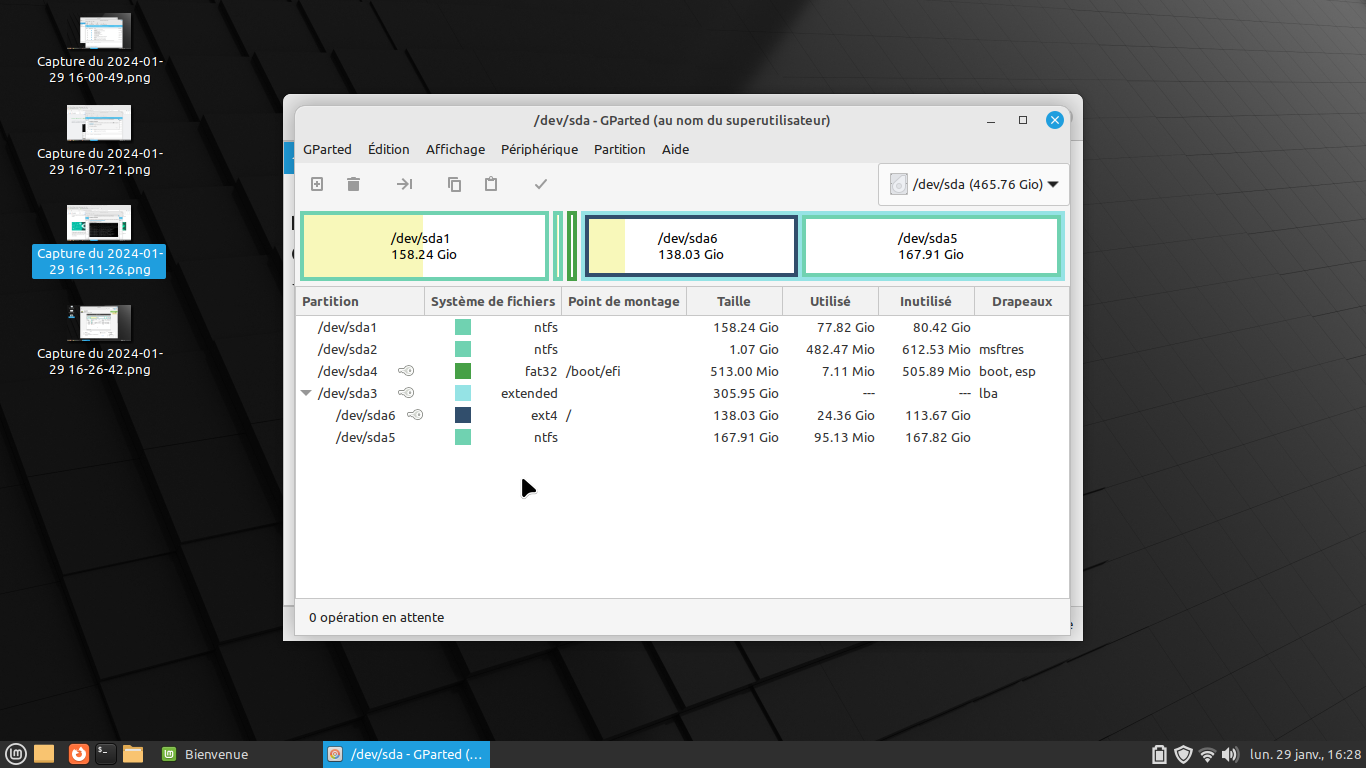Click the new partition toolbar icon

coord(317,184)
